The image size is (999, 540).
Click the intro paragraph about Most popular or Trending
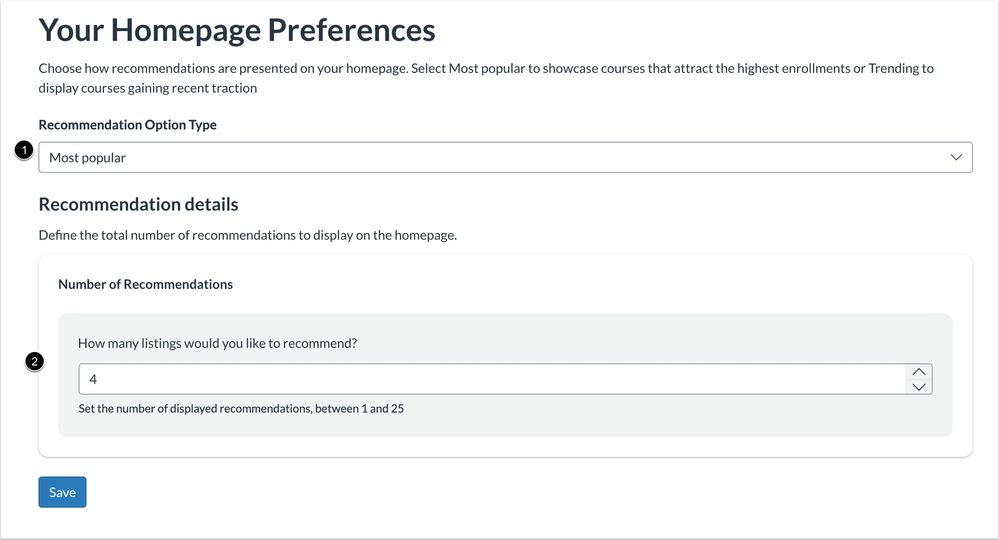pos(486,78)
